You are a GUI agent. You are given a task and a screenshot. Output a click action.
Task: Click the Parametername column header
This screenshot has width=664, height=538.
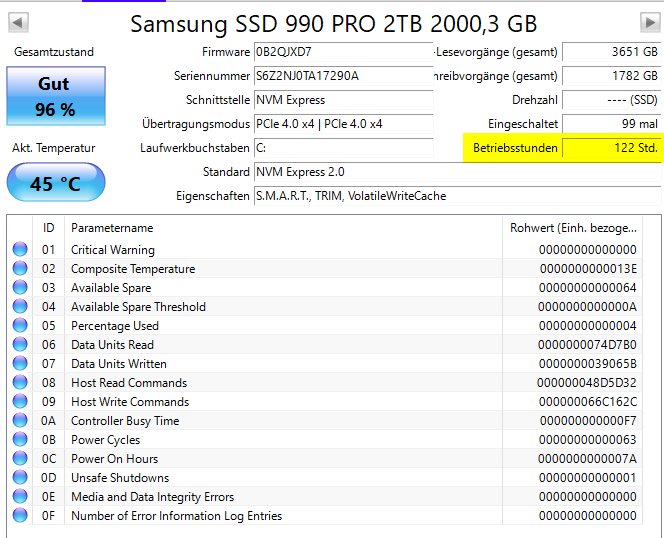click(283, 228)
